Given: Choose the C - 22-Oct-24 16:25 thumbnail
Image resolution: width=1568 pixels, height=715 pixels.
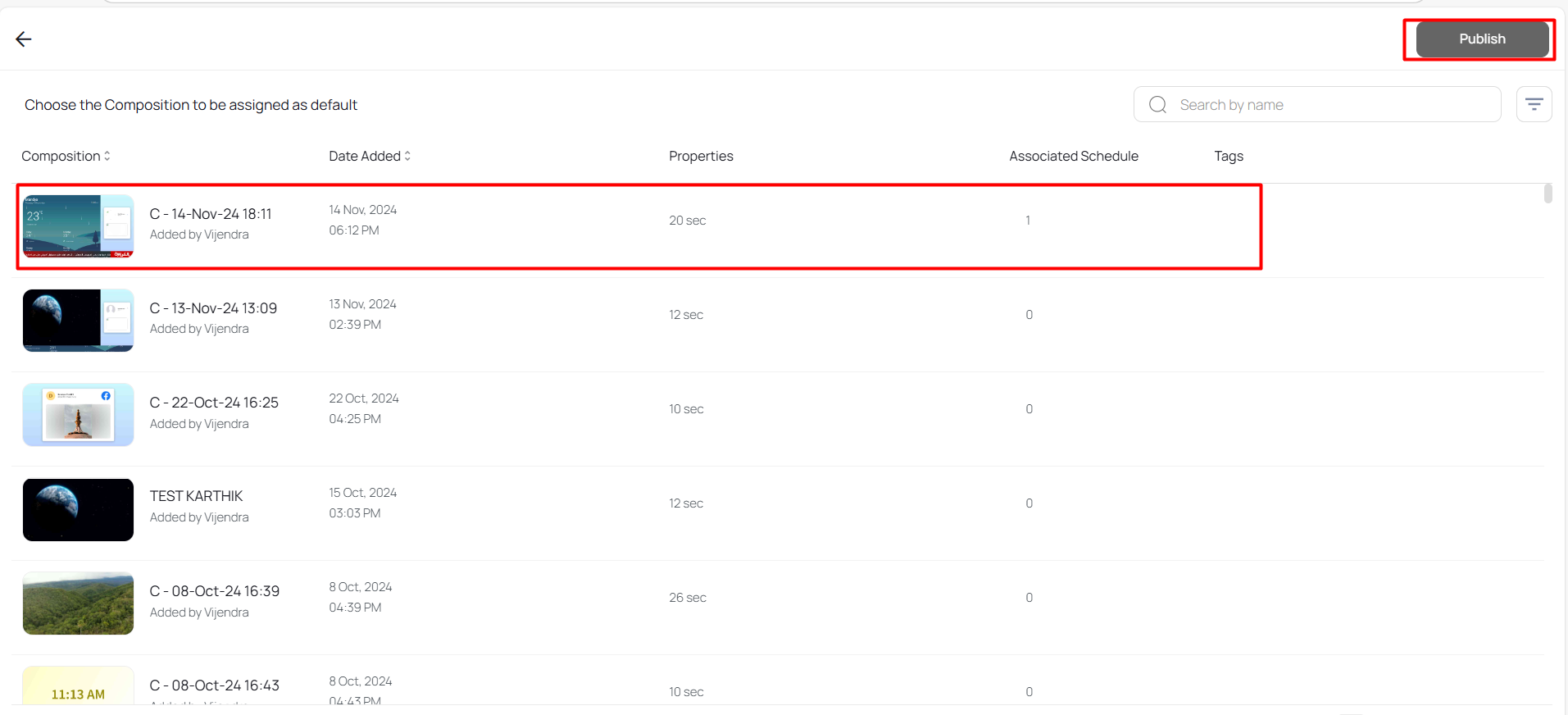Looking at the screenshot, I should pos(78,415).
